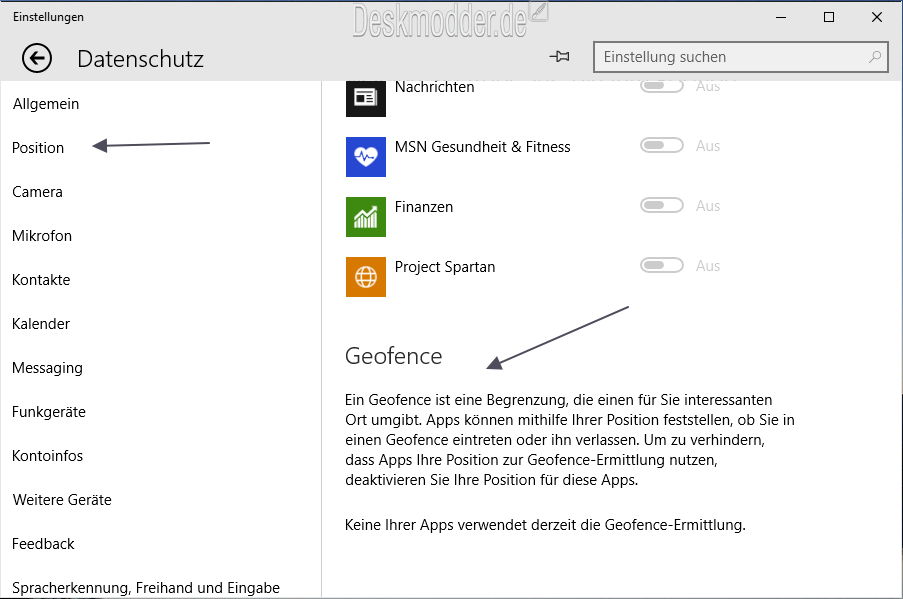Click the Project Spartan globe icon
The width and height of the screenshot is (903, 599).
coord(365,277)
